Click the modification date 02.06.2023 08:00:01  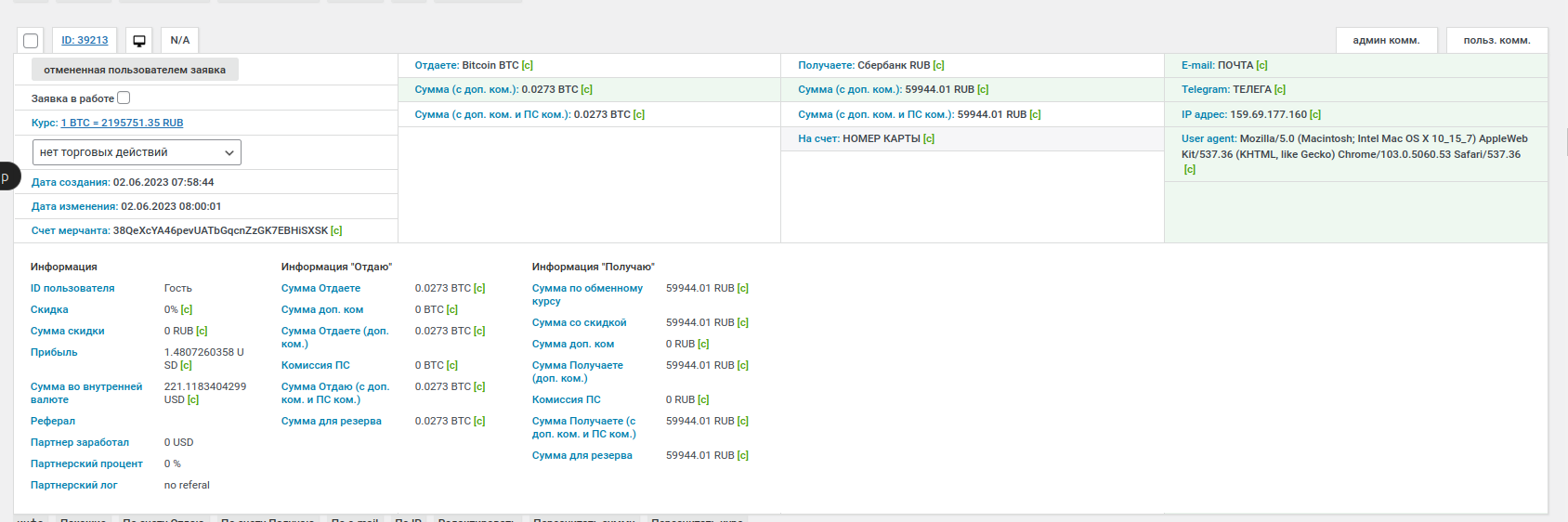click(171, 206)
